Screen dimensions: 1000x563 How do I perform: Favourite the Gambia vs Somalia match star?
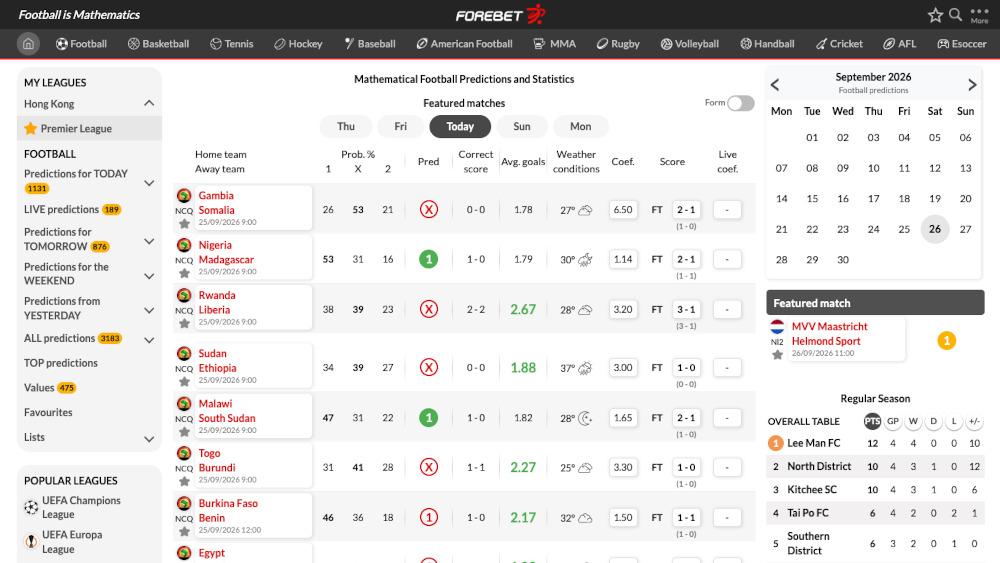(x=184, y=224)
